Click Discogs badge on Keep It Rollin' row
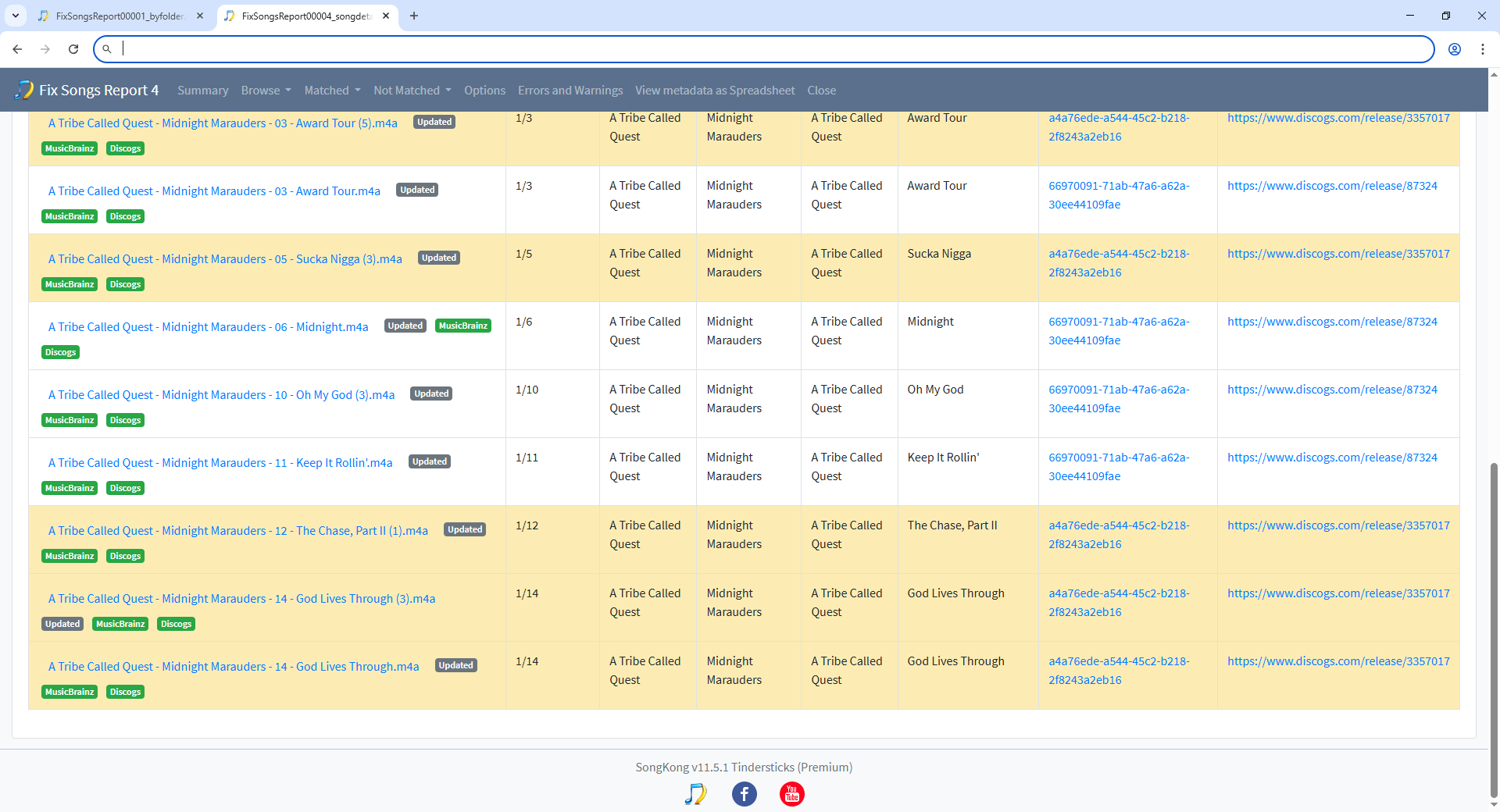This screenshot has width=1500, height=812. [x=125, y=488]
